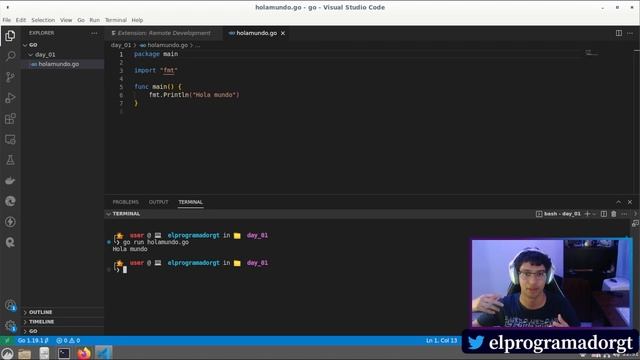Switch to Extension: Remote Development tab
This screenshot has width=640, height=360.
[163, 33]
